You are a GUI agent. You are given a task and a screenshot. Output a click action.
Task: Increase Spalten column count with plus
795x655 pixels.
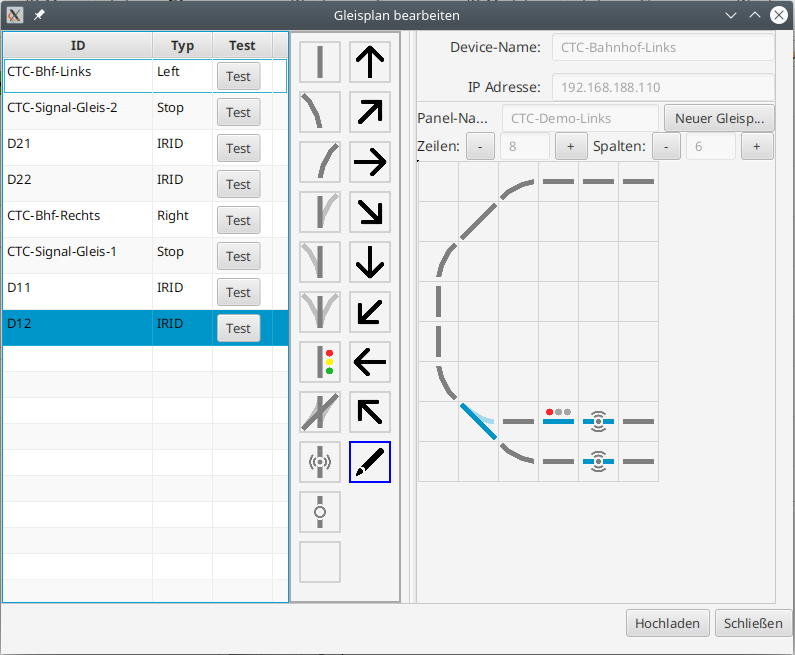[x=756, y=146]
